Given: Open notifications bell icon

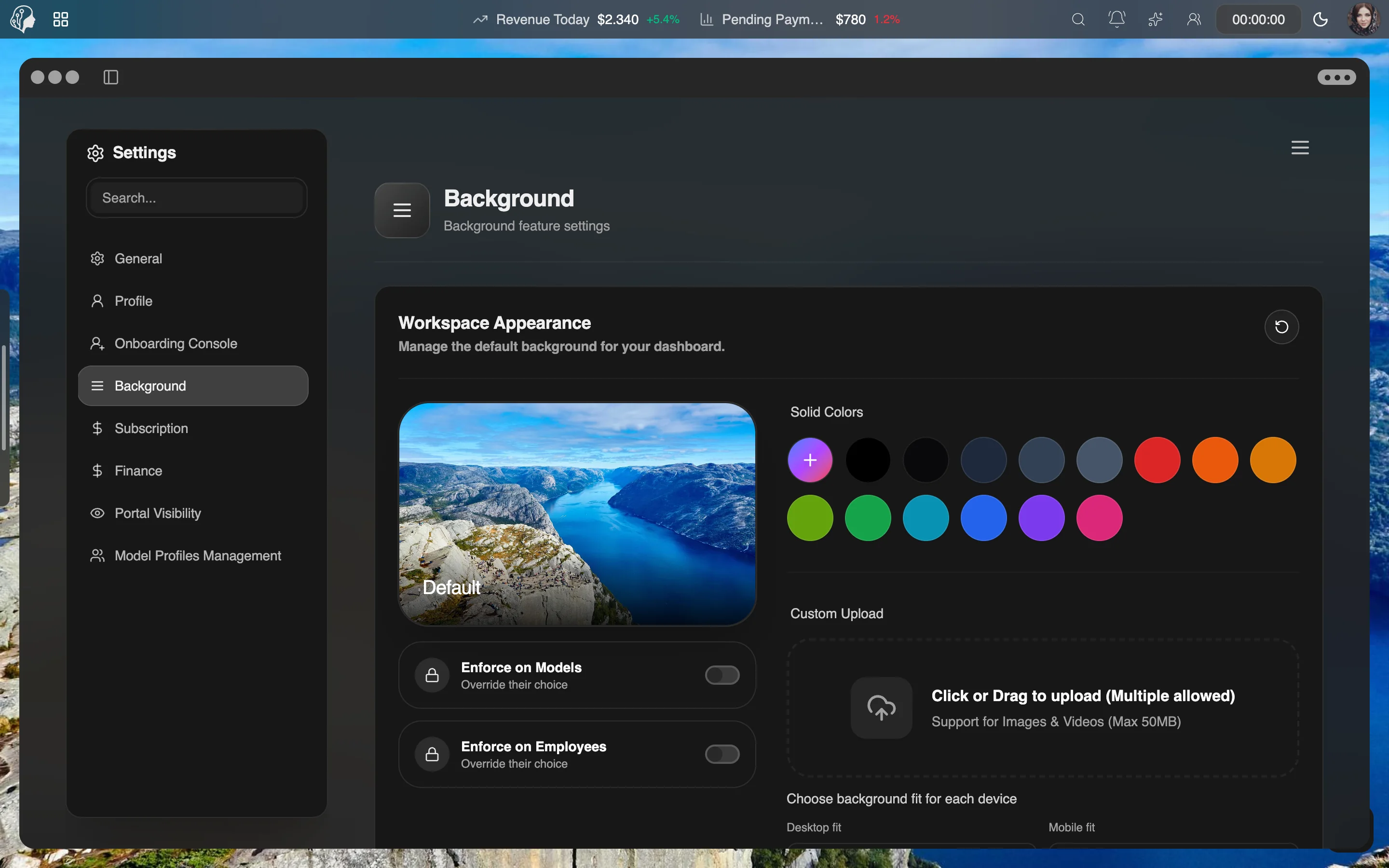Looking at the screenshot, I should pyautogui.click(x=1117, y=19).
